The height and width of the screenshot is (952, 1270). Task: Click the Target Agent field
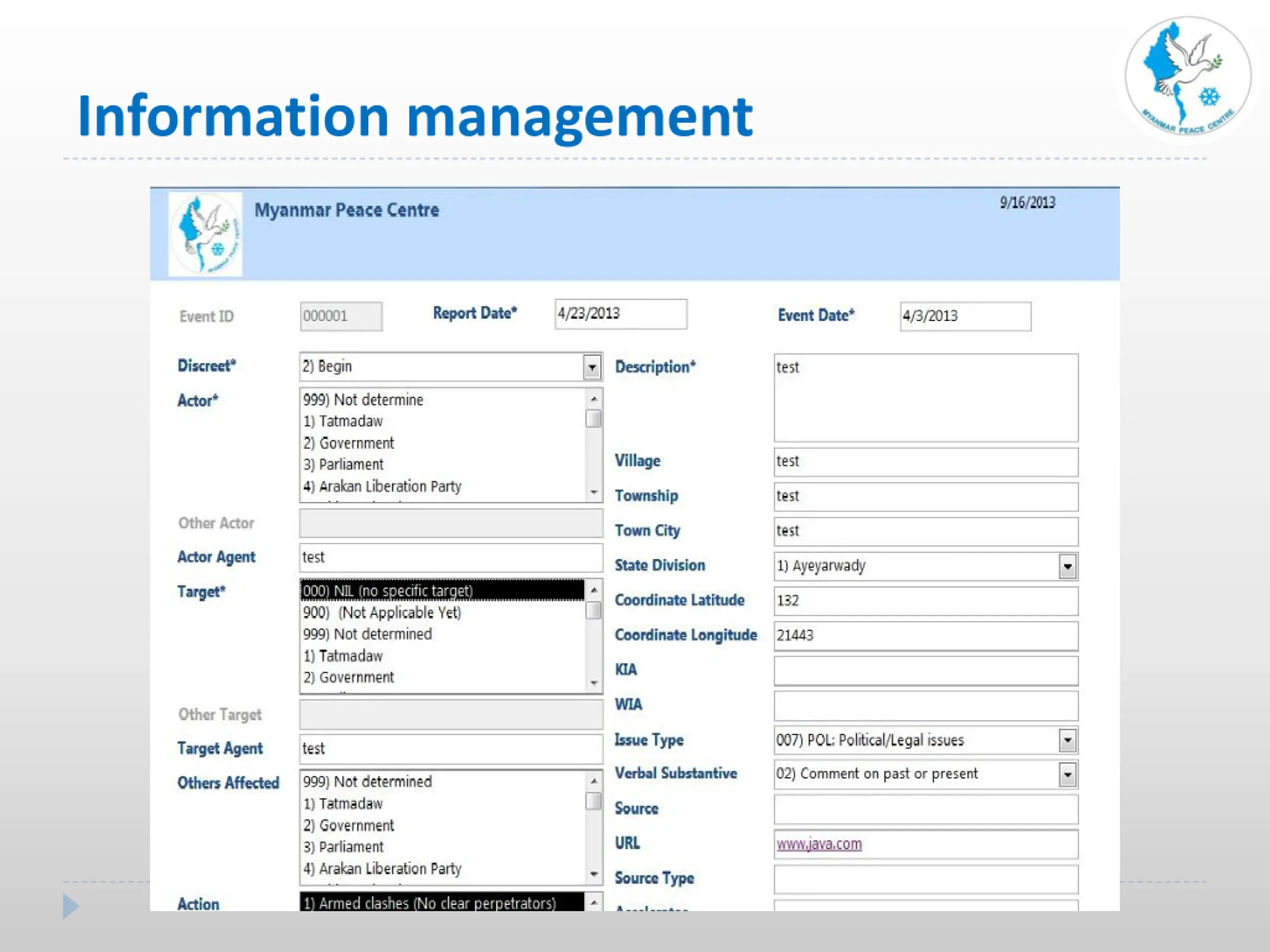coord(450,749)
